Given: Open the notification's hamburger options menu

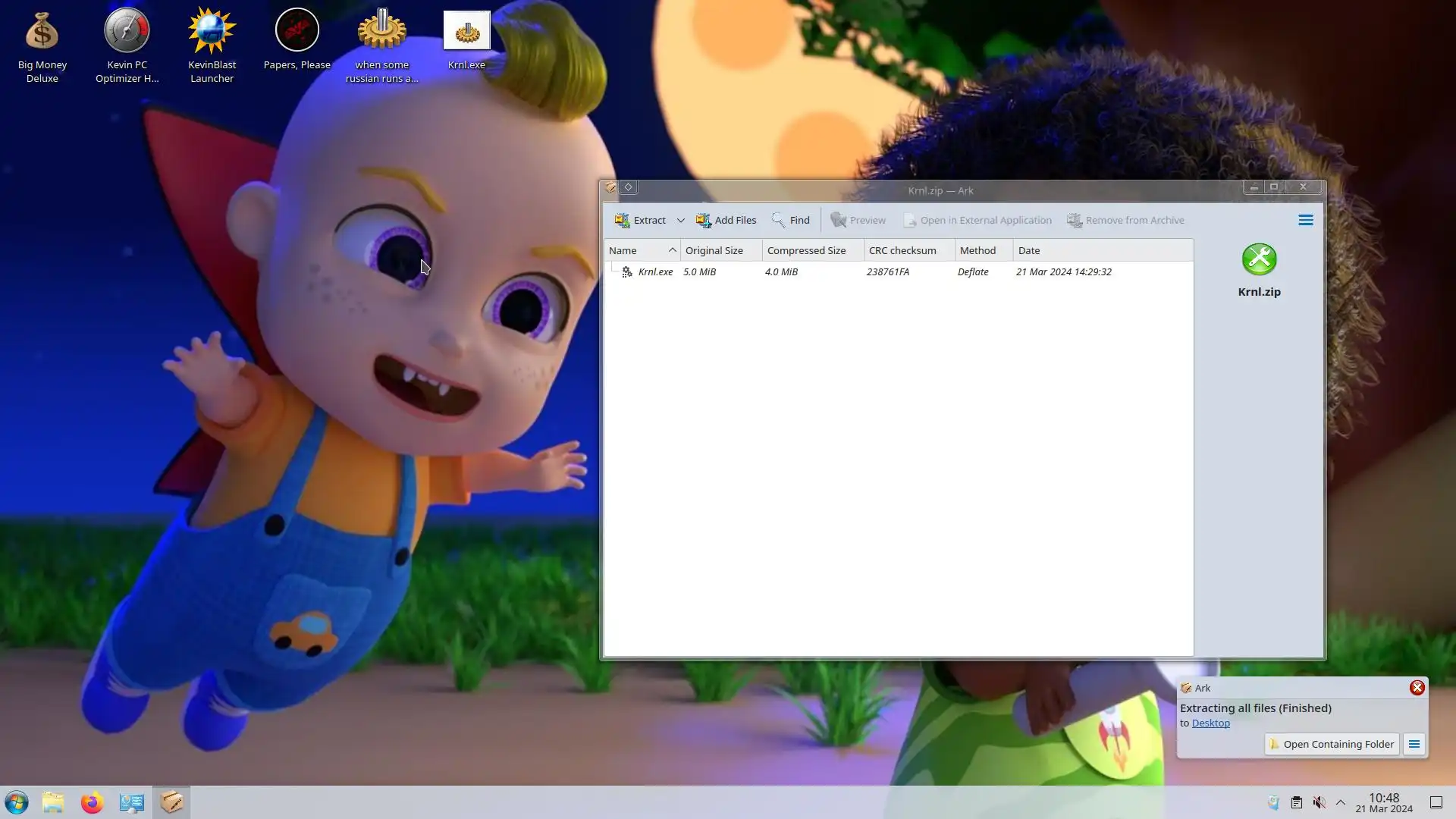Looking at the screenshot, I should point(1414,744).
